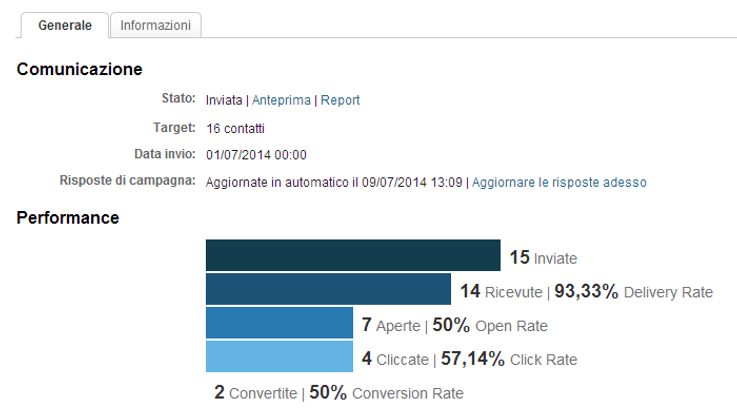This screenshot has height=415, width=737.
Task: Click the '2 Convertite' count label
Action: click(x=255, y=393)
